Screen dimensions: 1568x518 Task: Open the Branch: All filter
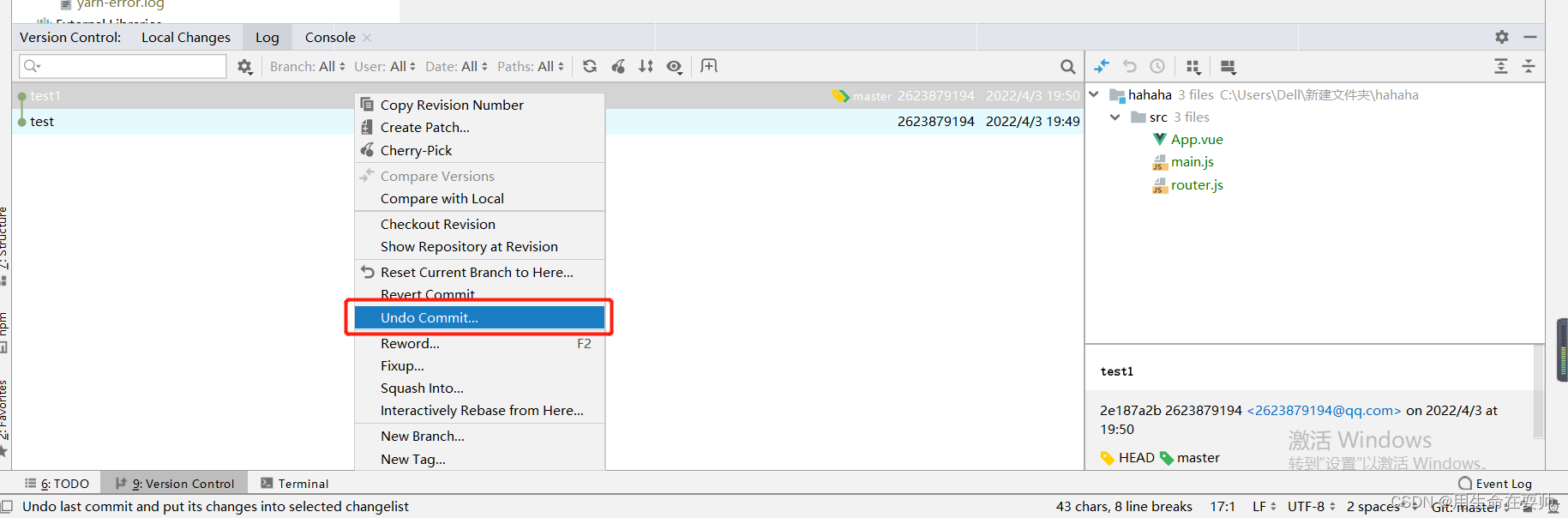pos(308,66)
